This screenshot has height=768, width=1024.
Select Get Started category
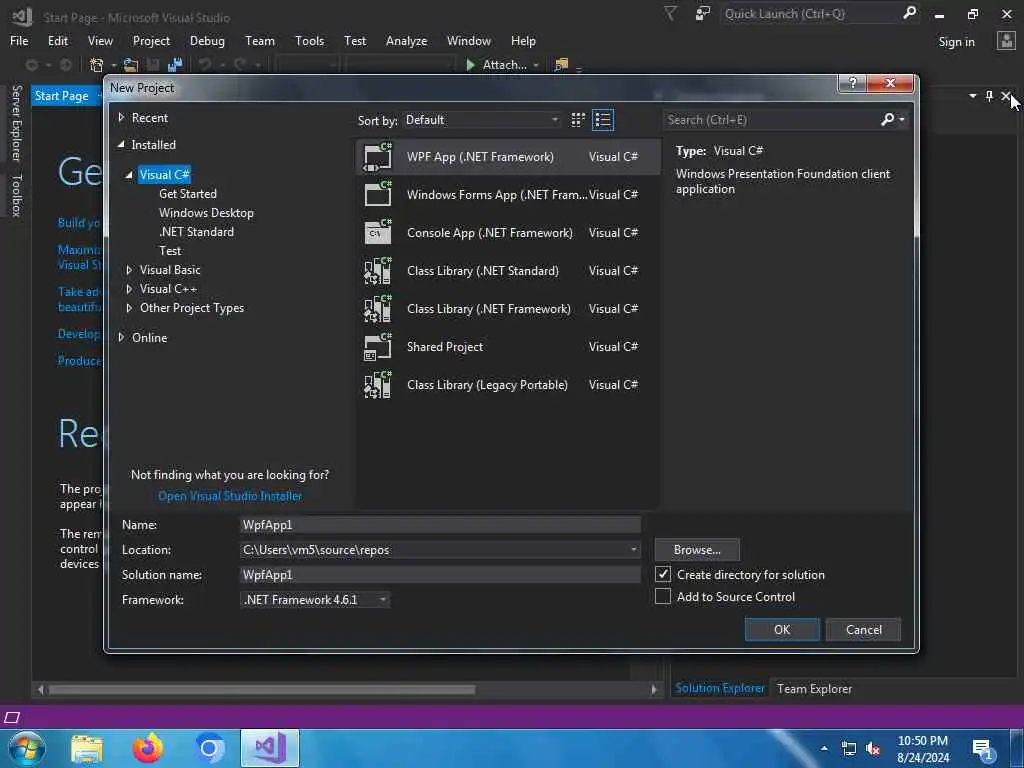[188, 194]
